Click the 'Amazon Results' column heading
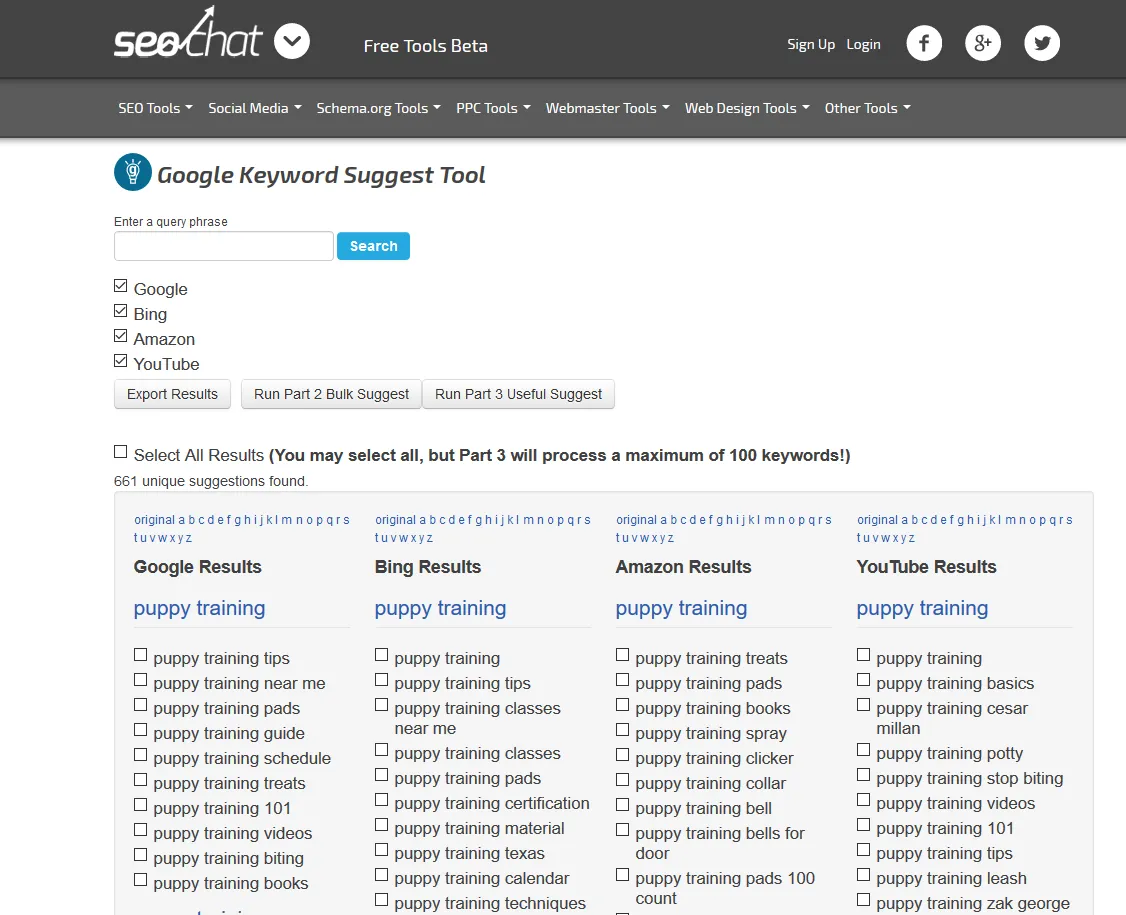 click(x=684, y=567)
